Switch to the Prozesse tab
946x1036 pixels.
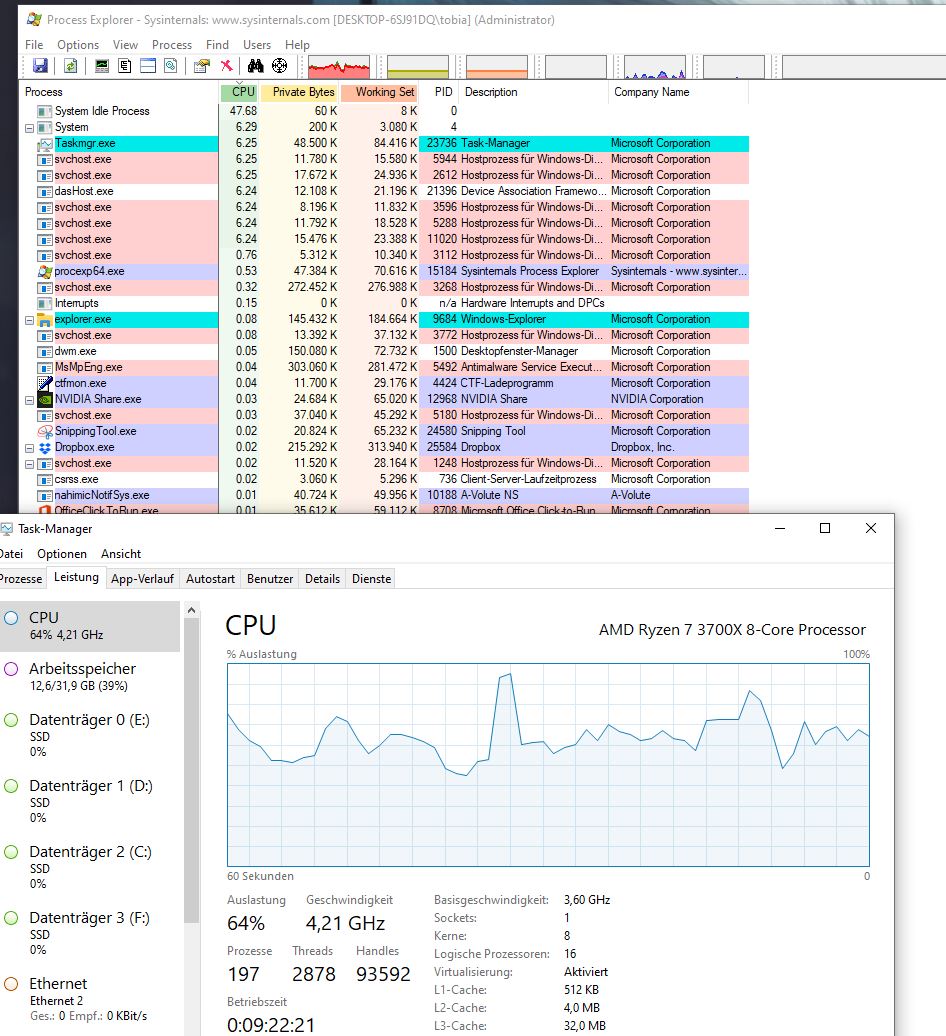tap(22, 579)
